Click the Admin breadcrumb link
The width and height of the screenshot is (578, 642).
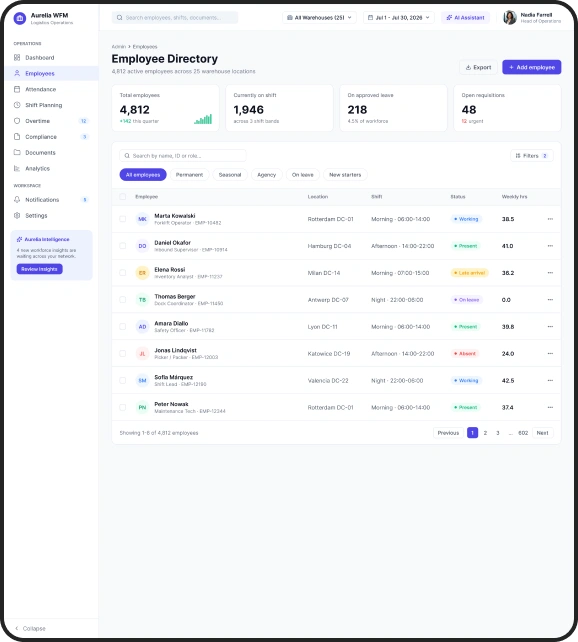point(119,47)
